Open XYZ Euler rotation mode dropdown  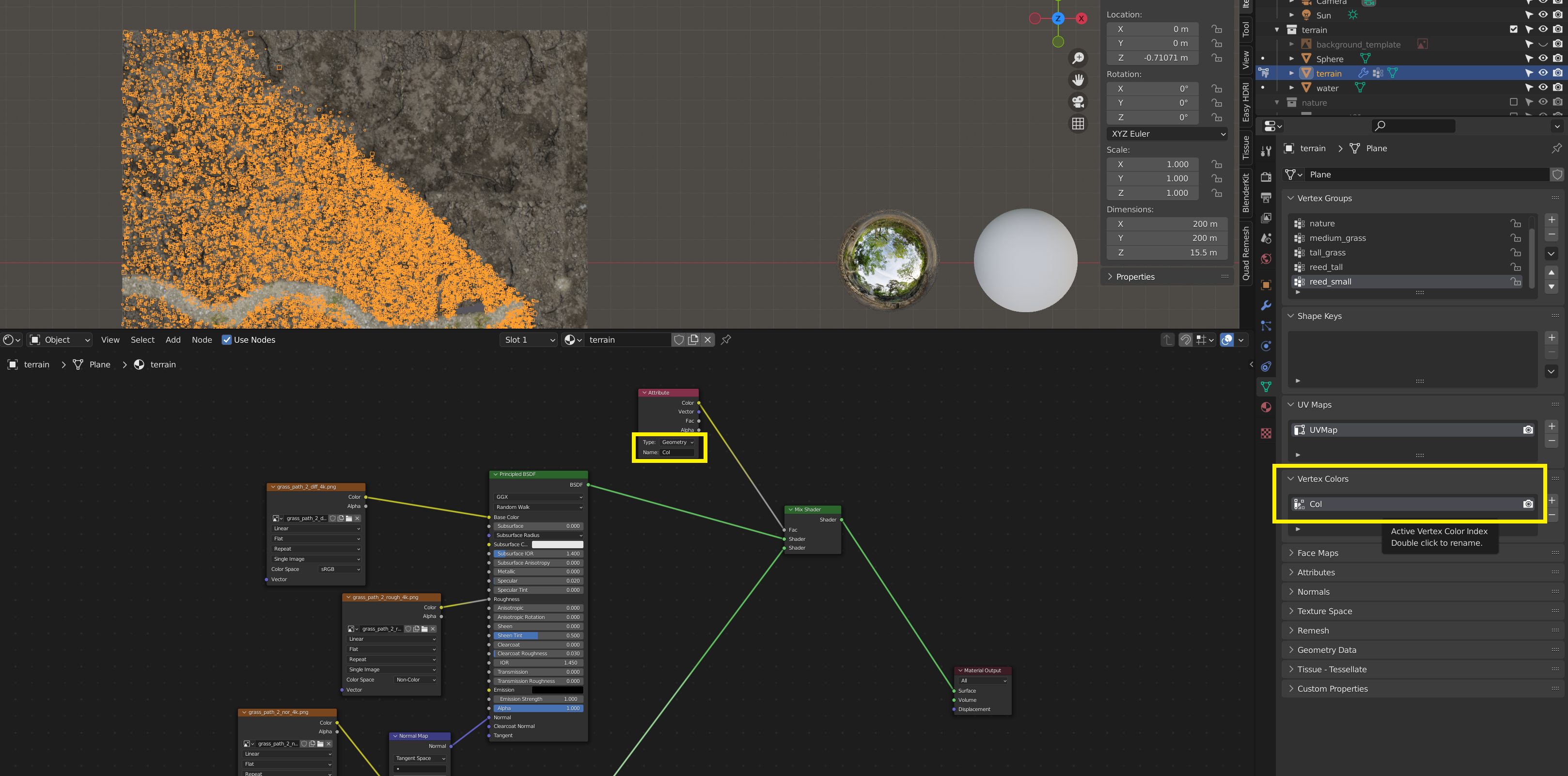tap(1167, 134)
